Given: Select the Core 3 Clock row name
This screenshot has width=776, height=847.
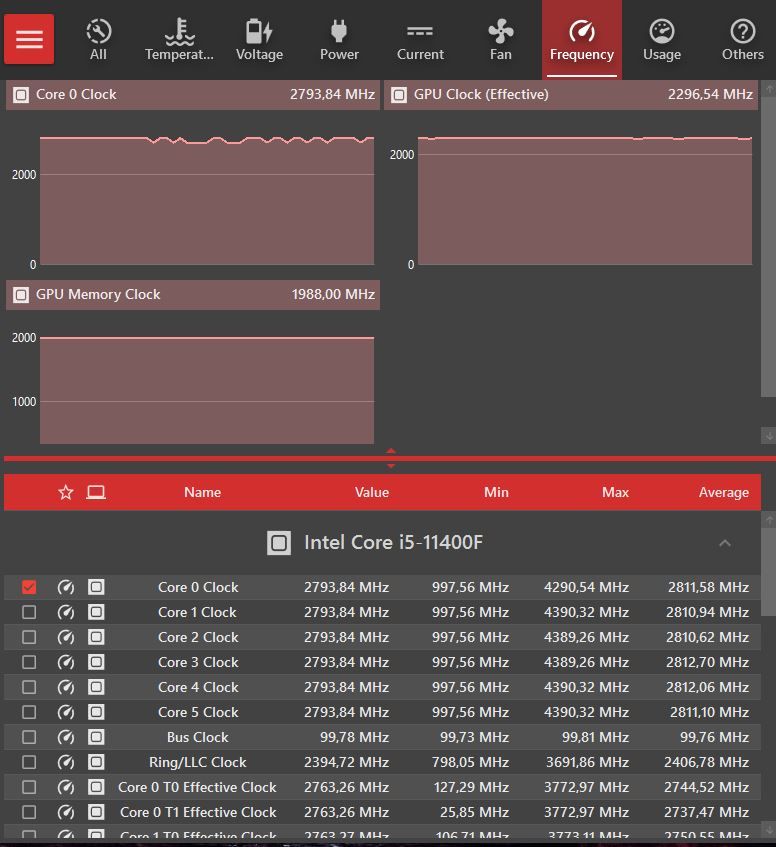Looking at the screenshot, I should click(198, 662).
